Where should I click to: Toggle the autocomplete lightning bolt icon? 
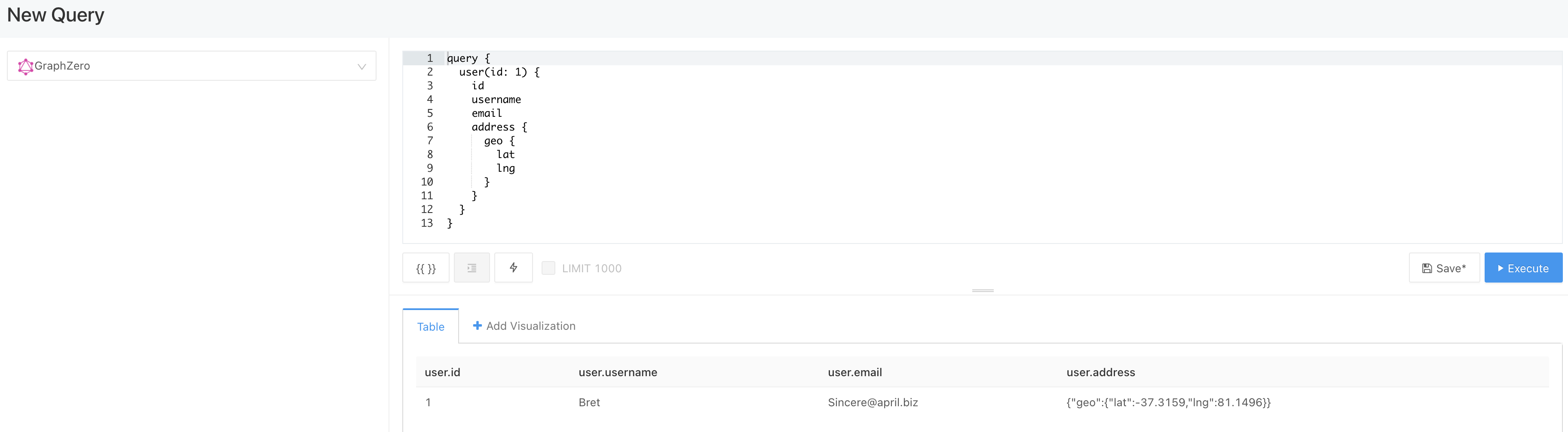[x=513, y=268]
